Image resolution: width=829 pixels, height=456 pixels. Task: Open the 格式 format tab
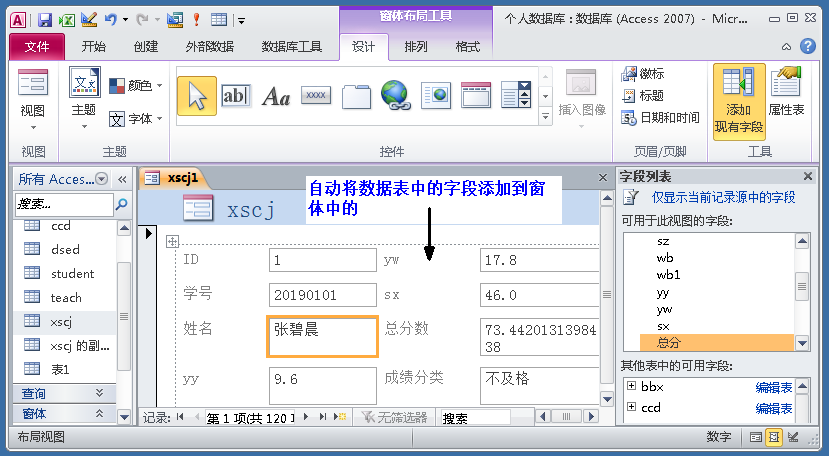(x=467, y=47)
